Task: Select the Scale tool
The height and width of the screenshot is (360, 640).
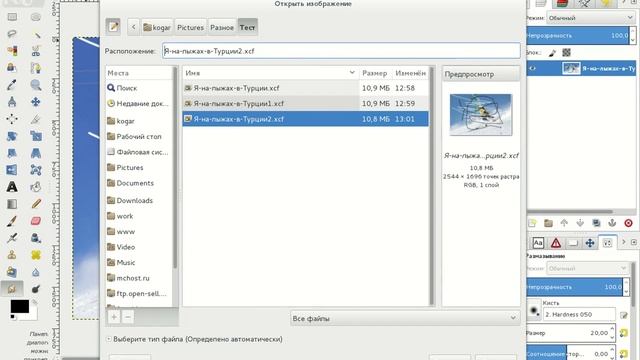Action: coord(36,136)
